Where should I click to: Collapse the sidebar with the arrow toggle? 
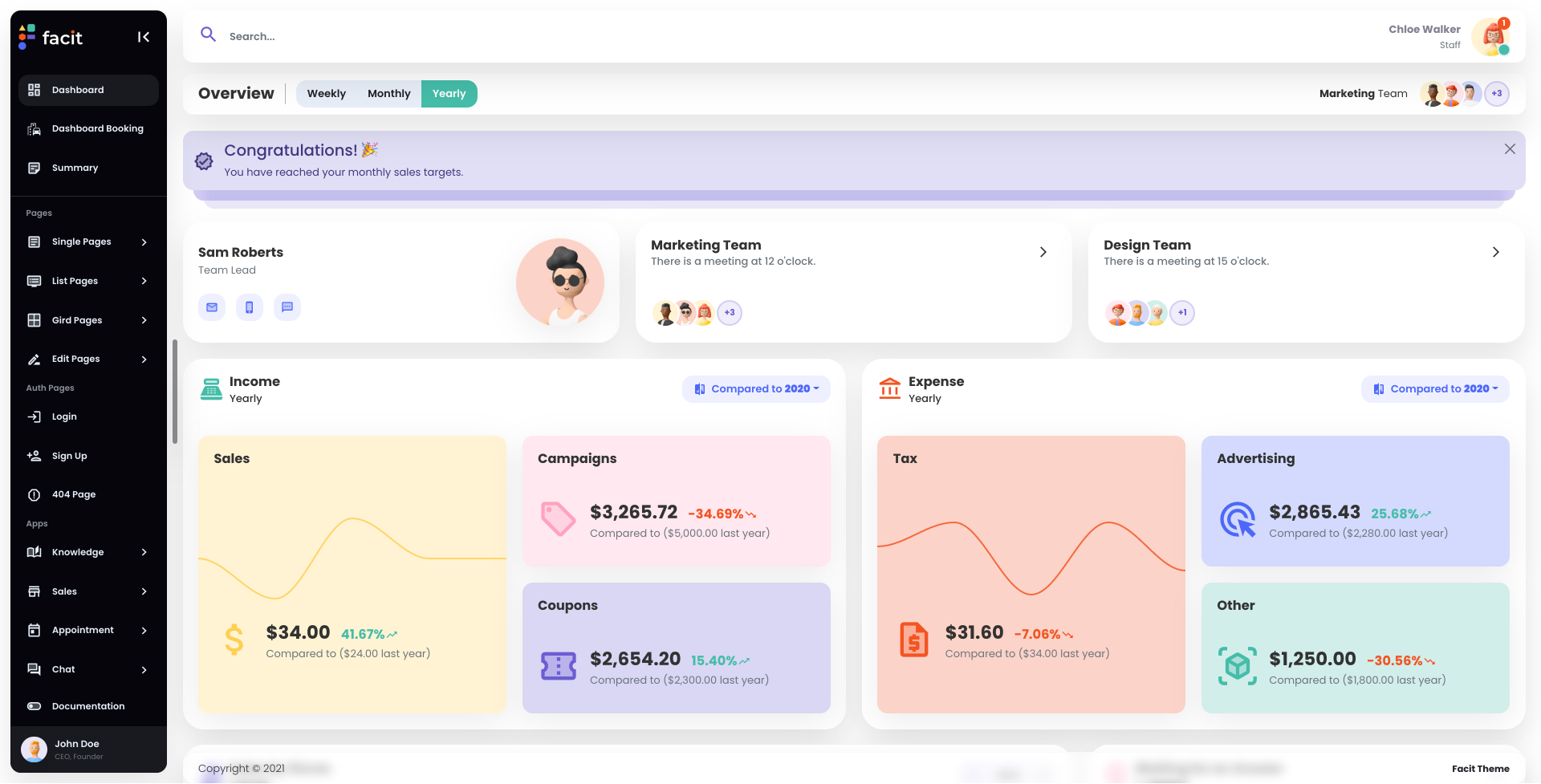pyautogui.click(x=144, y=36)
